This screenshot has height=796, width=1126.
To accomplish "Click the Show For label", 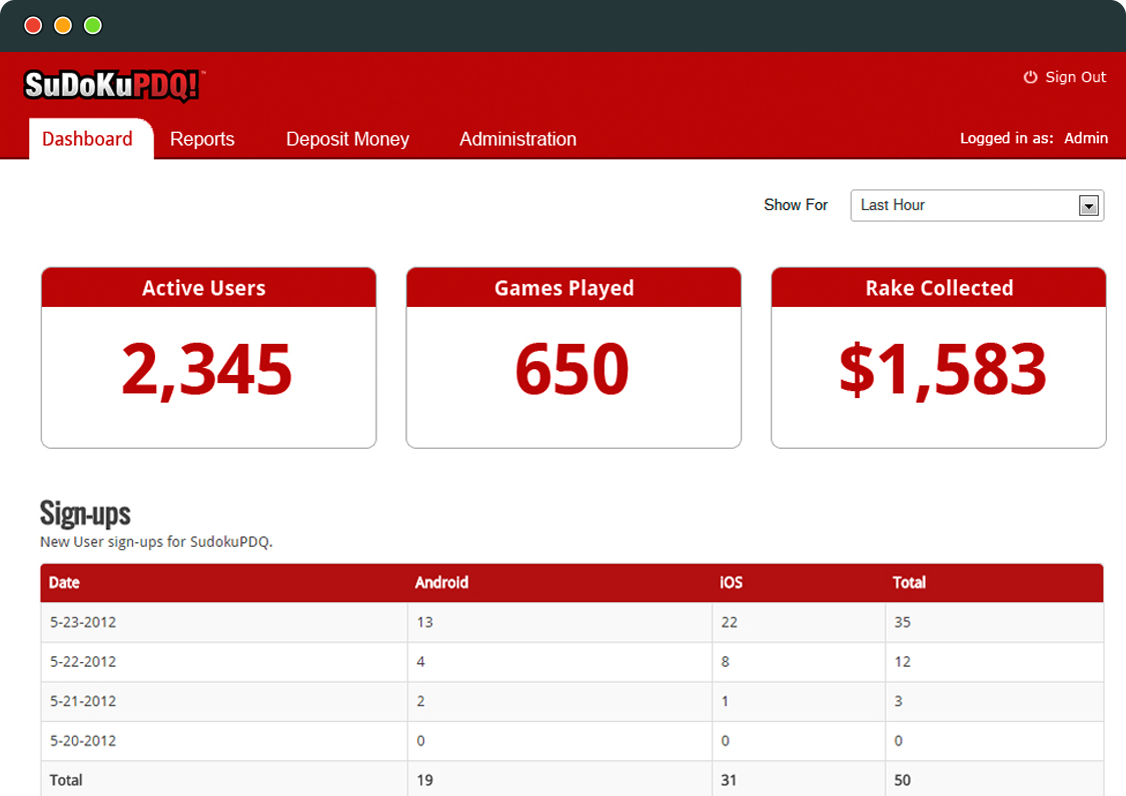I will point(796,205).
